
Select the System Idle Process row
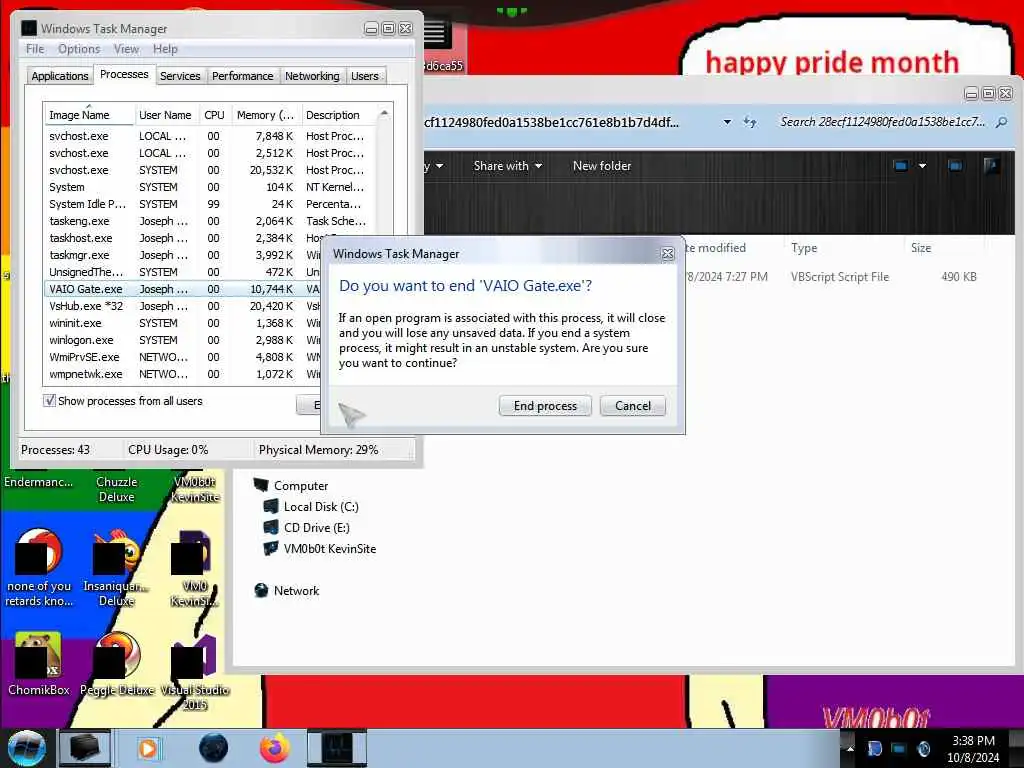[209, 204]
